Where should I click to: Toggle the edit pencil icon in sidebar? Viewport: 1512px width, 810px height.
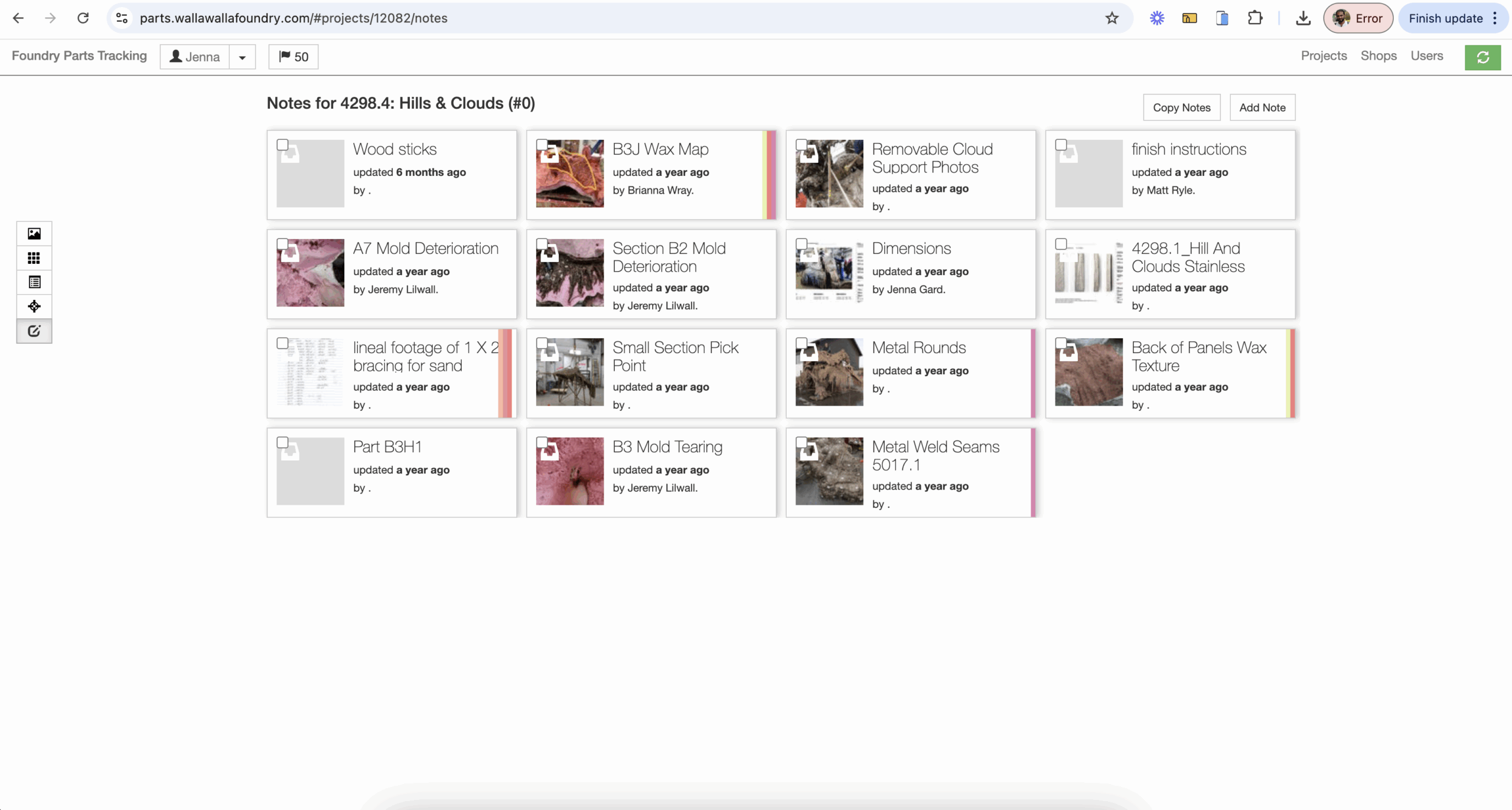pyautogui.click(x=34, y=331)
